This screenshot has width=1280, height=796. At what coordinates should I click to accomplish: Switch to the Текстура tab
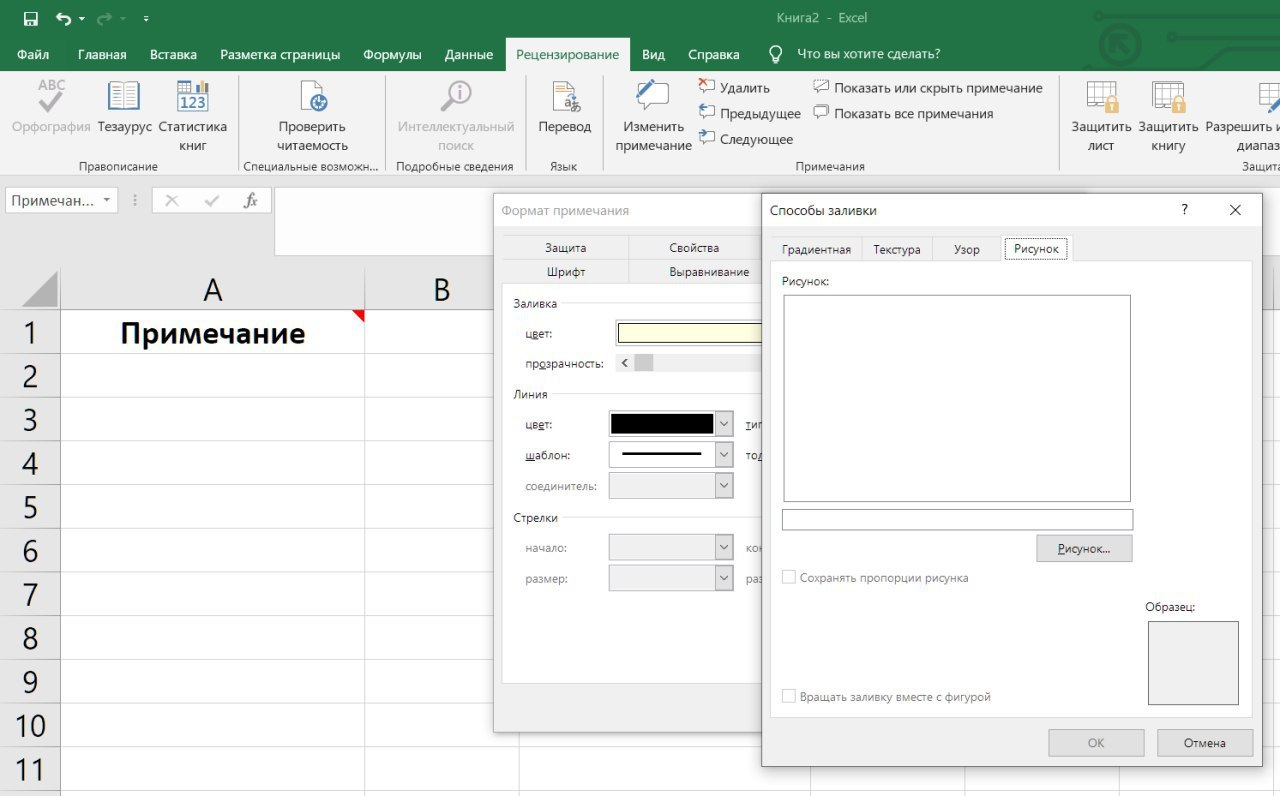(x=896, y=249)
